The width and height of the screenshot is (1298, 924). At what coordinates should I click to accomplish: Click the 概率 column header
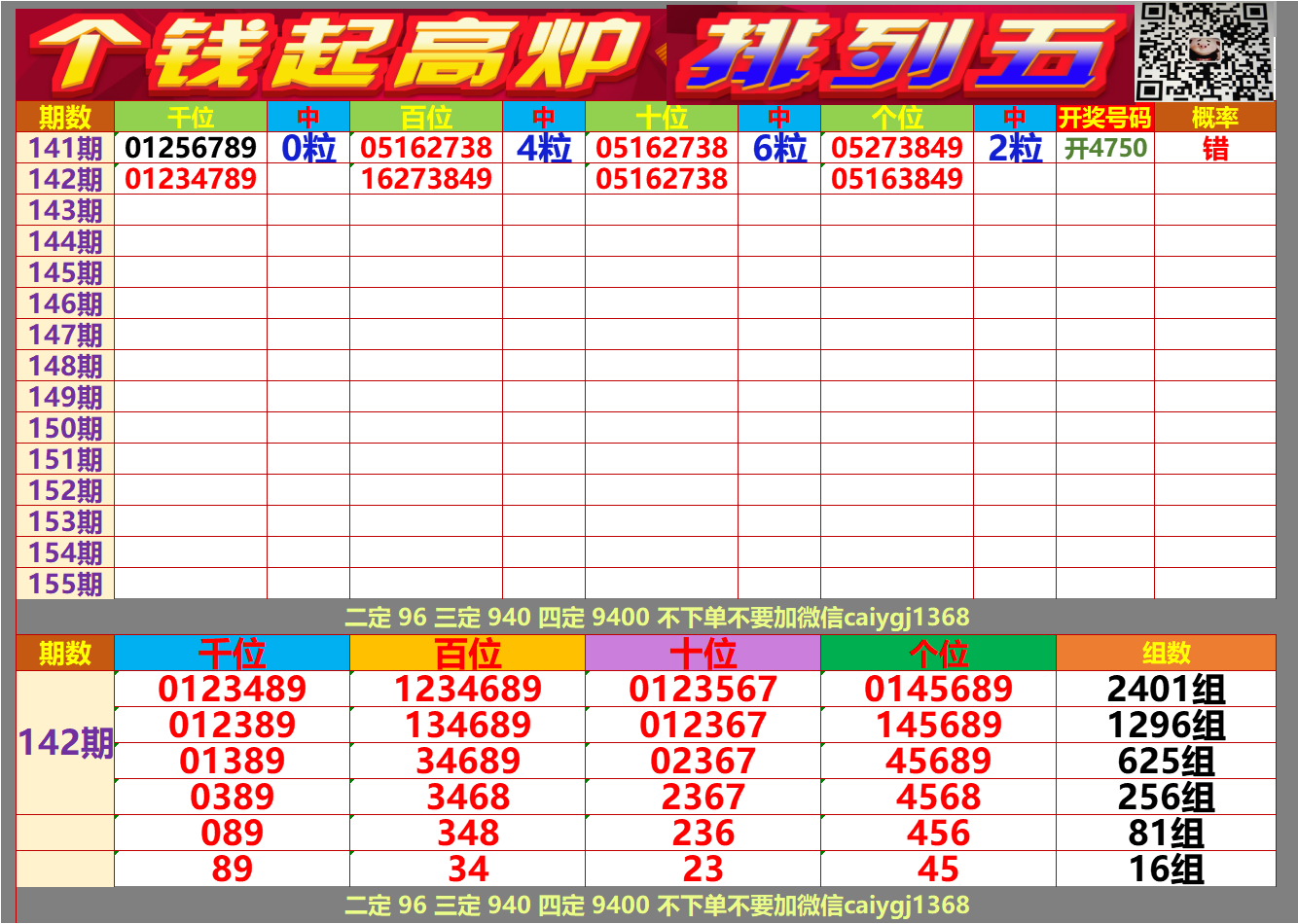(1214, 117)
